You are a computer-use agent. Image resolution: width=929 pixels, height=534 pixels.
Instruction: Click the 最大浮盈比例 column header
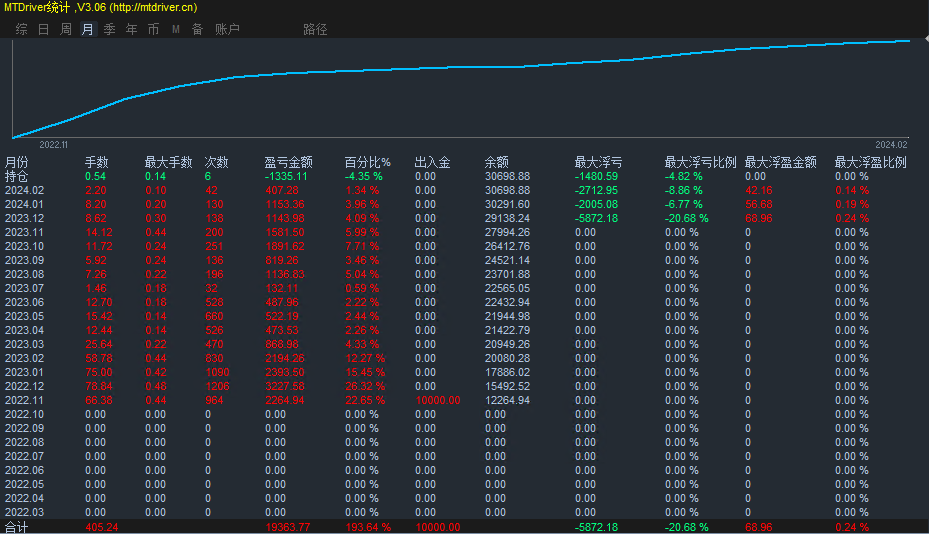click(x=870, y=162)
